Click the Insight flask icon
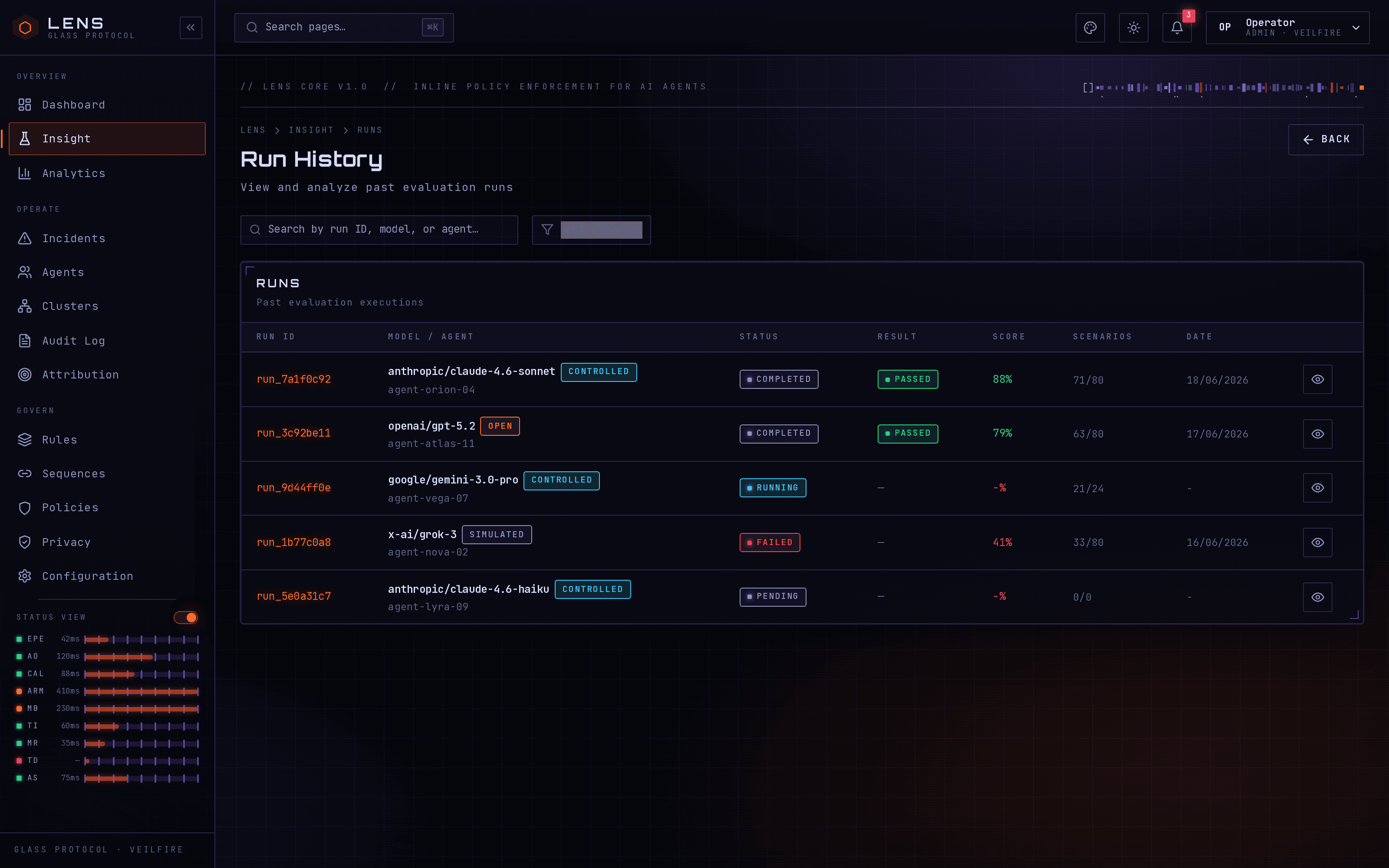This screenshot has height=868, width=1389. (x=25, y=138)
